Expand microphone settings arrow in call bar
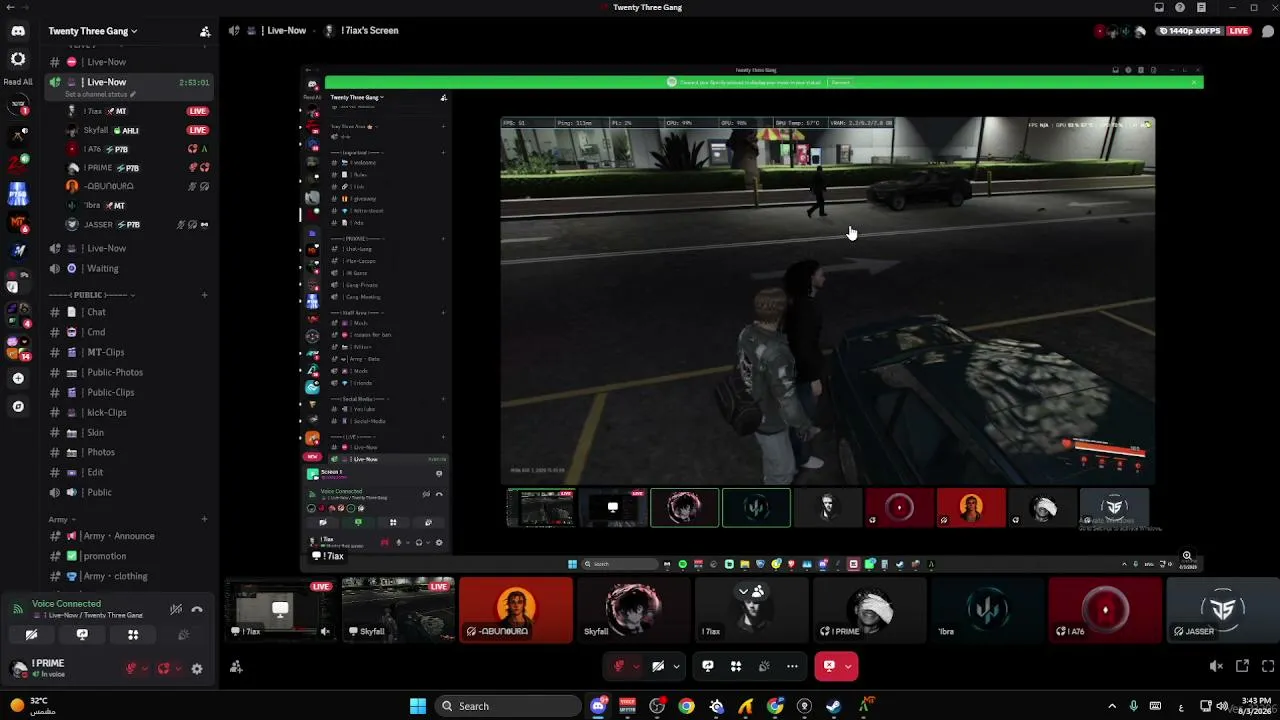 point(637,666)
